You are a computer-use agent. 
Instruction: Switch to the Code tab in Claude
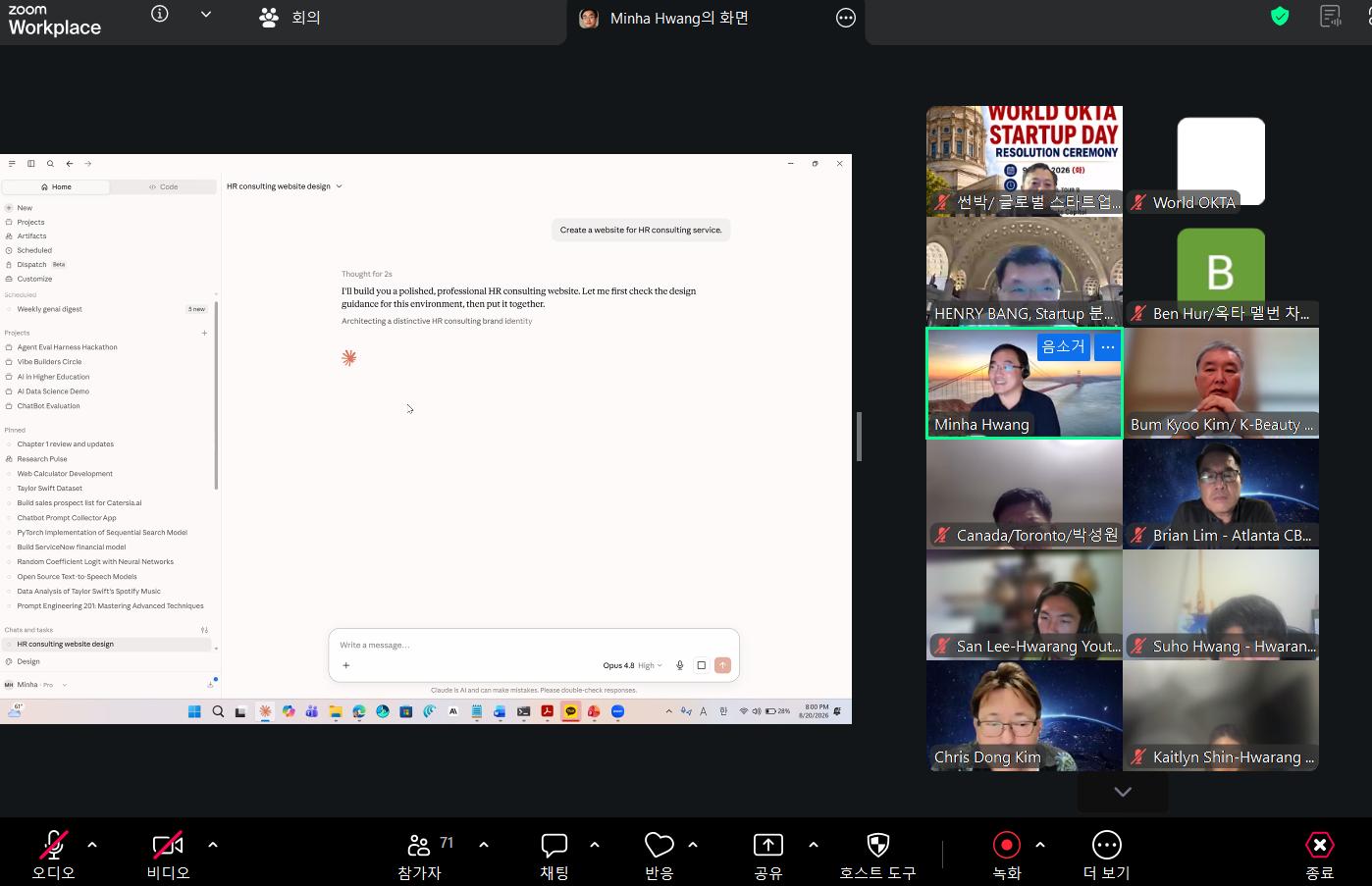click(x=163, y=186)
